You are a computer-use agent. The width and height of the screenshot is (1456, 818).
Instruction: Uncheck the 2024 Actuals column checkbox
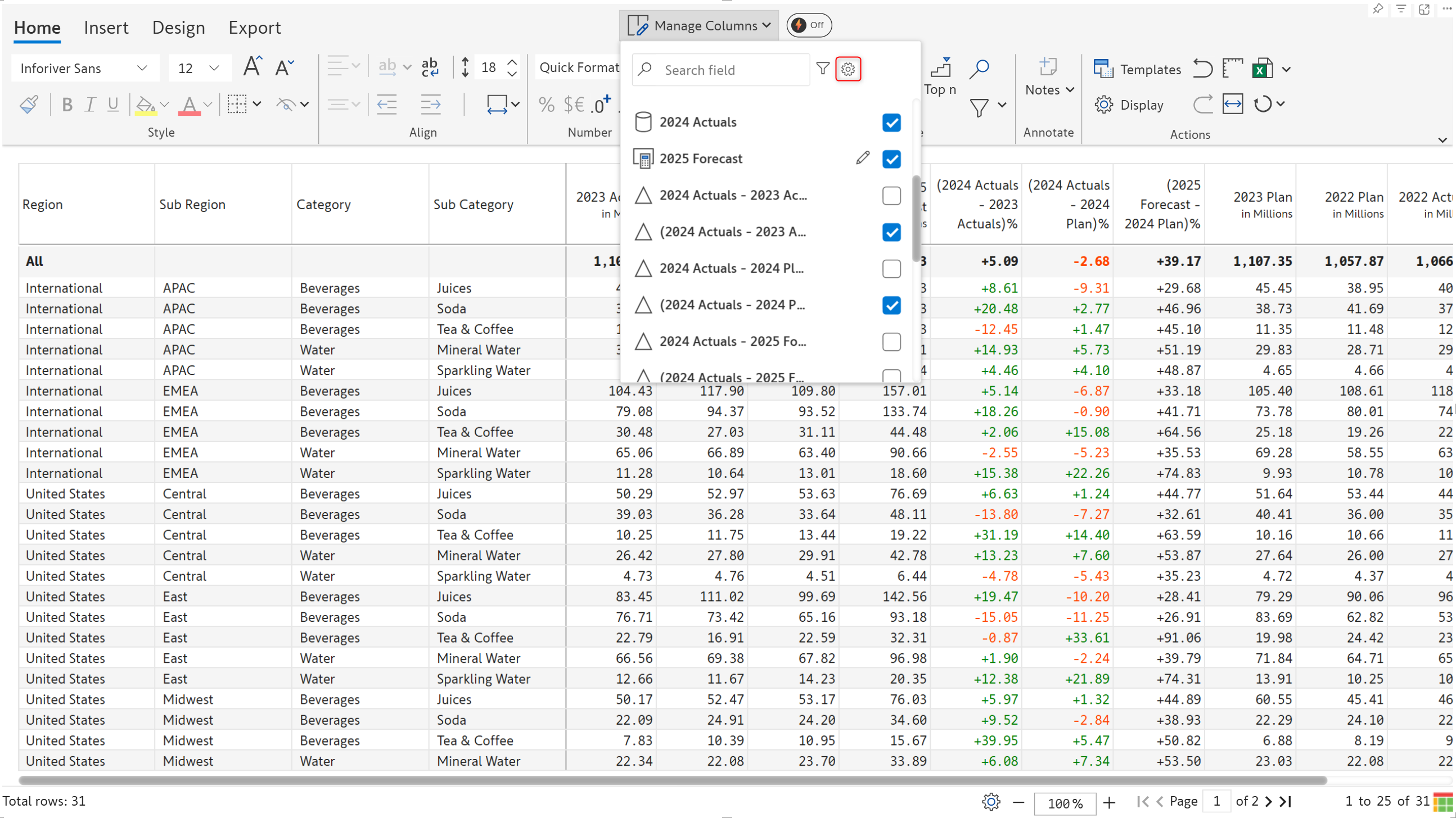pos(891,123)
